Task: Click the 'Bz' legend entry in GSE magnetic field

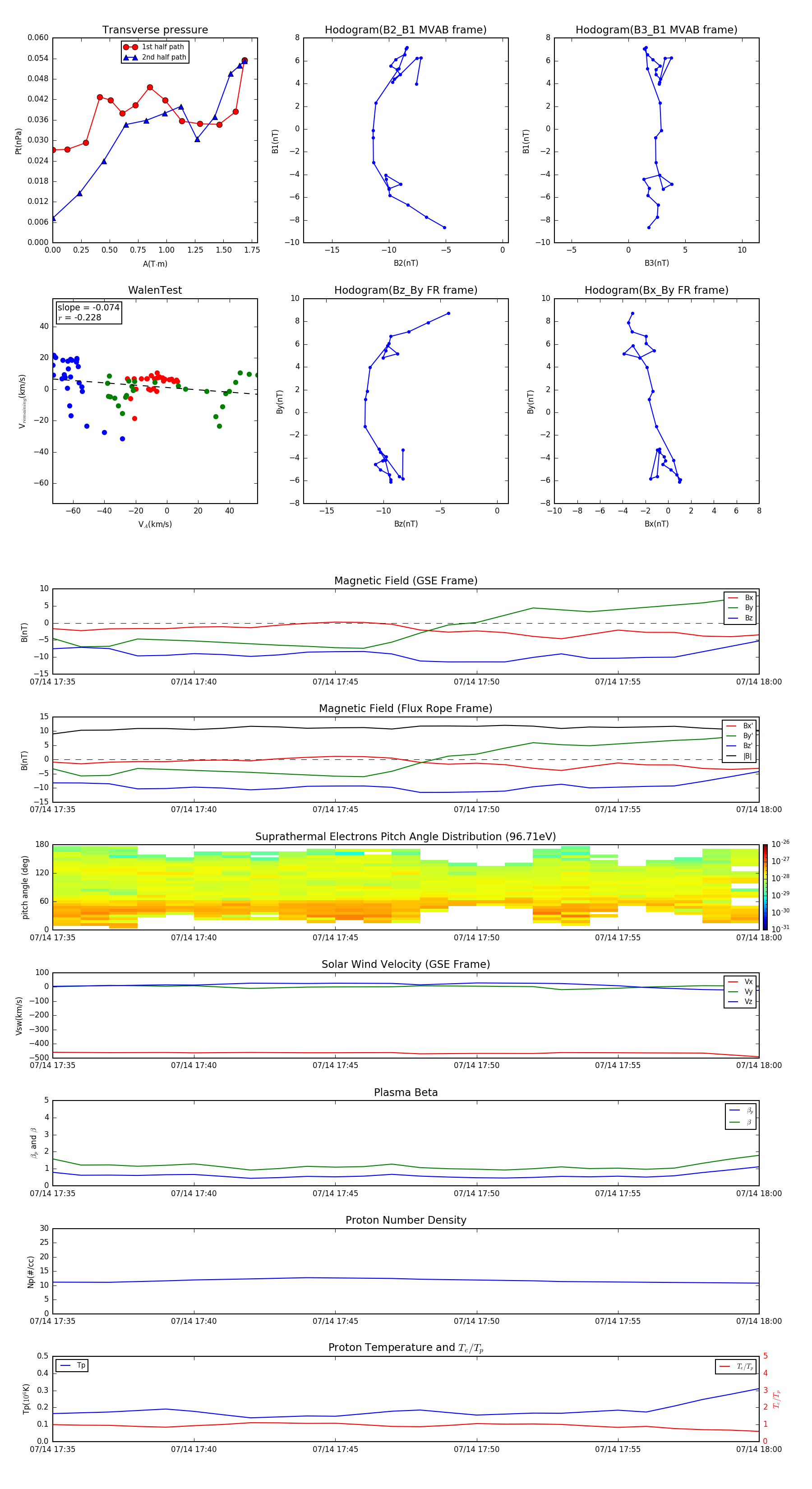Action: 740,619
